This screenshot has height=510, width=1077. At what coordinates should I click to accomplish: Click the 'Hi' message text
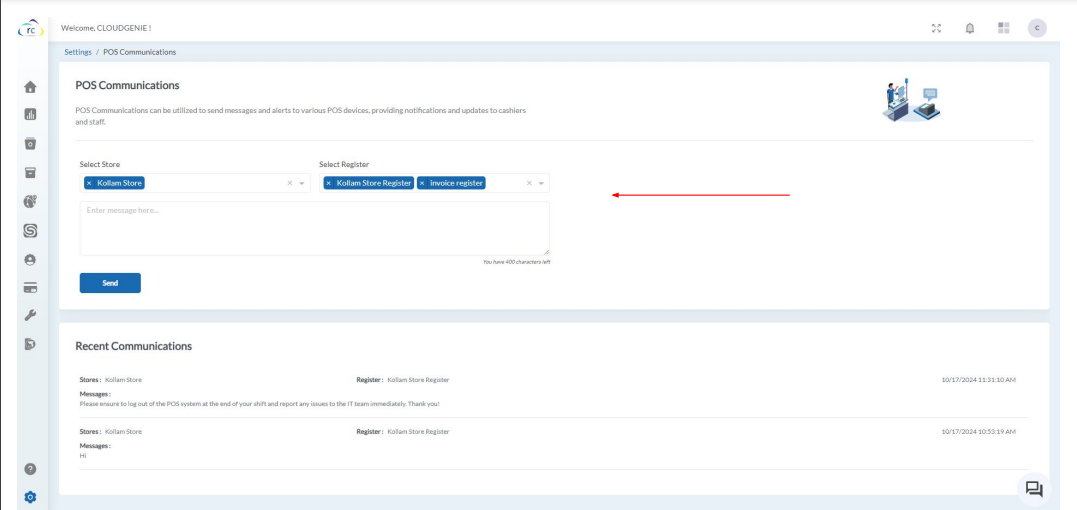pyautogui.click(x=83, y=455)
